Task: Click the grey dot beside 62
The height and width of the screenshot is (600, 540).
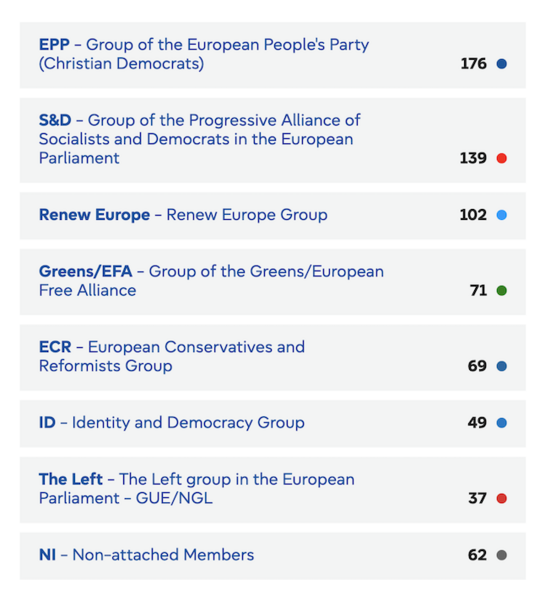Action: 501,555
